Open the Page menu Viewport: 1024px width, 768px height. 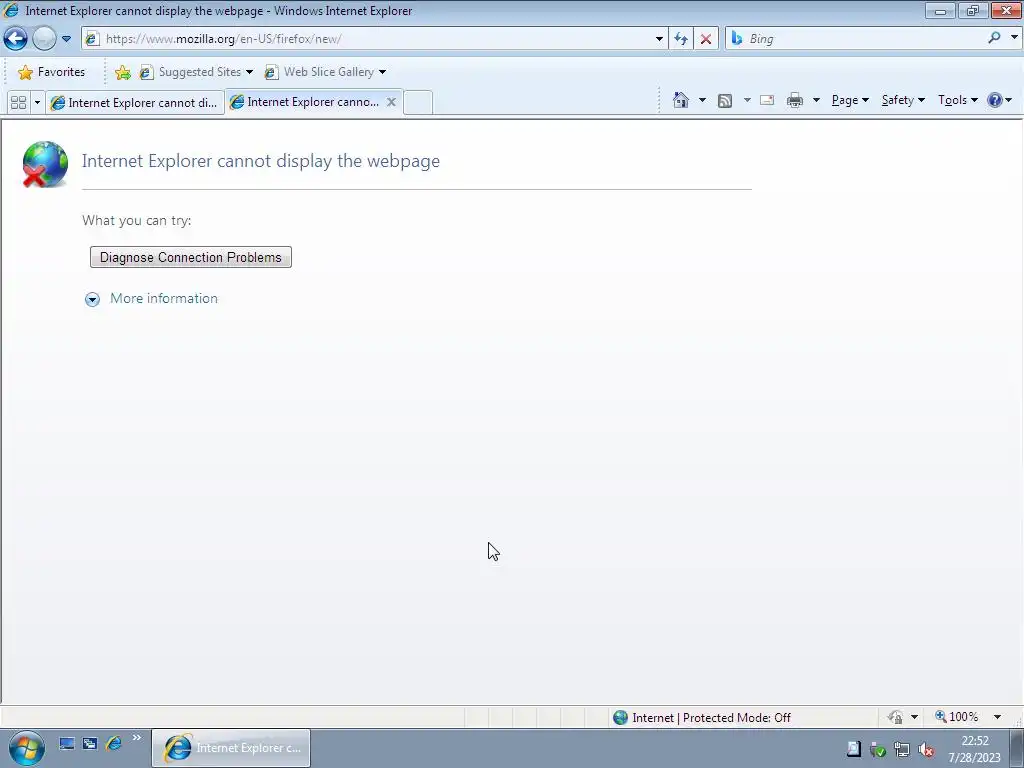[x=850, y=100]
